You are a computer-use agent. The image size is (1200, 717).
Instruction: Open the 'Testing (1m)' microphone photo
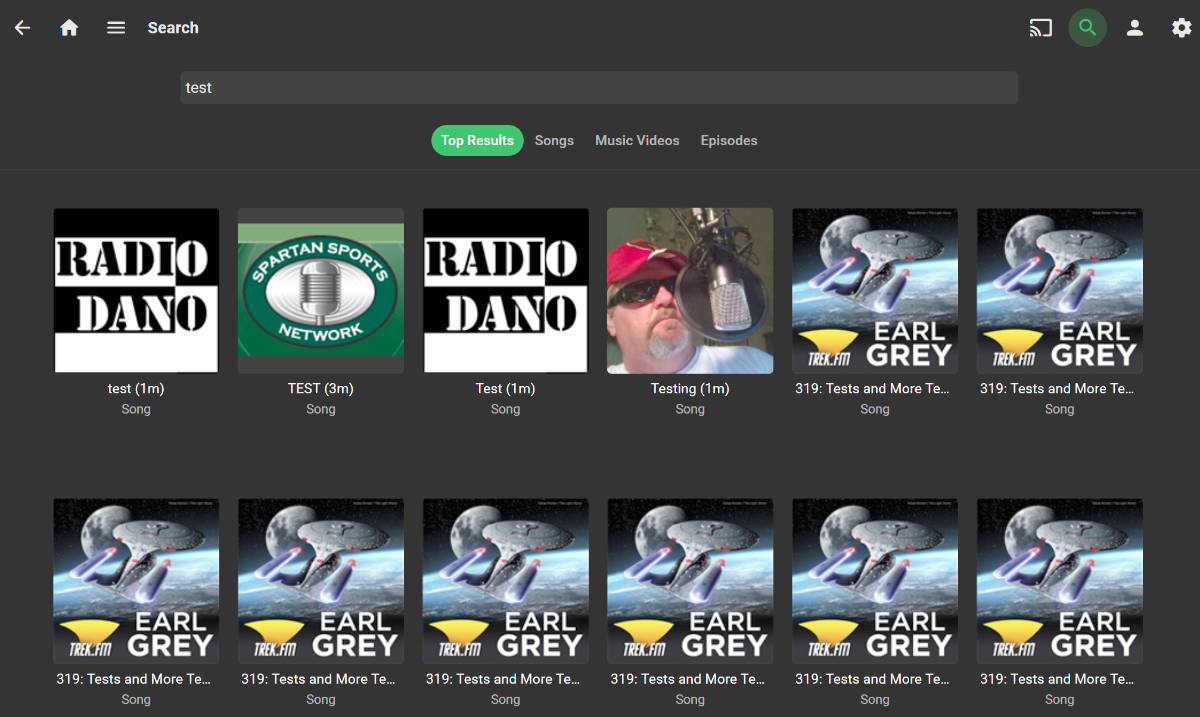(x=690, y=291)
